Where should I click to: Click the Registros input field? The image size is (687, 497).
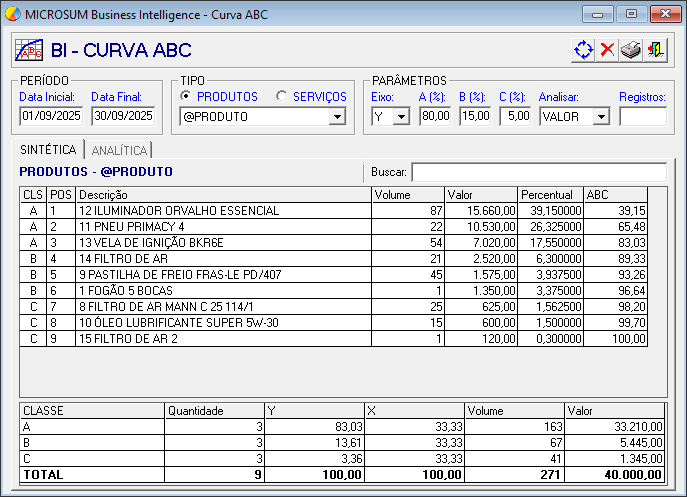[643, 116]
